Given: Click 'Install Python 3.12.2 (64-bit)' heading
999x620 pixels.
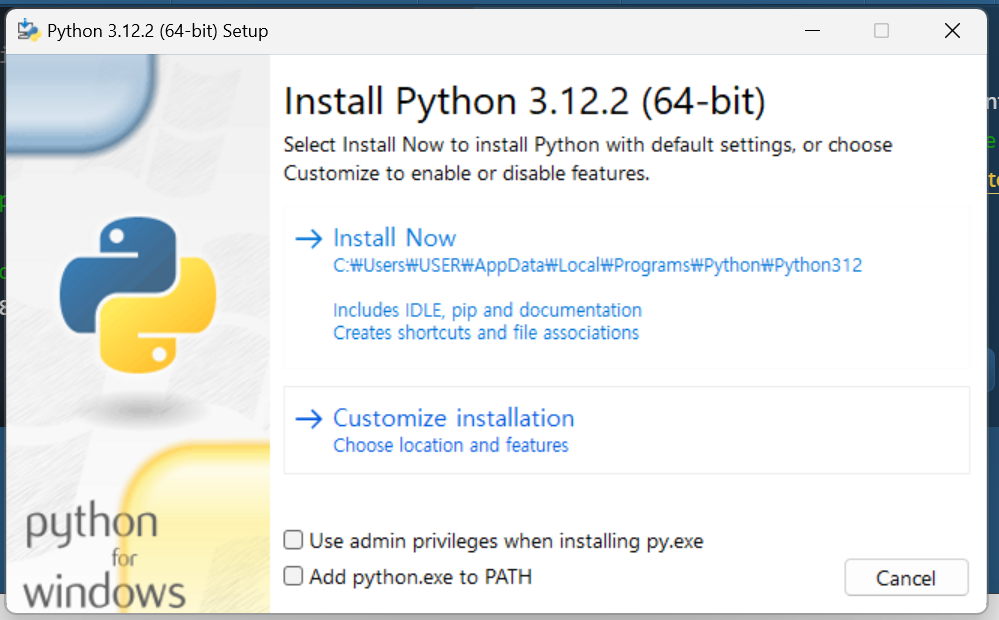Looking at the screenshot, I should click(x=524, y=101).
